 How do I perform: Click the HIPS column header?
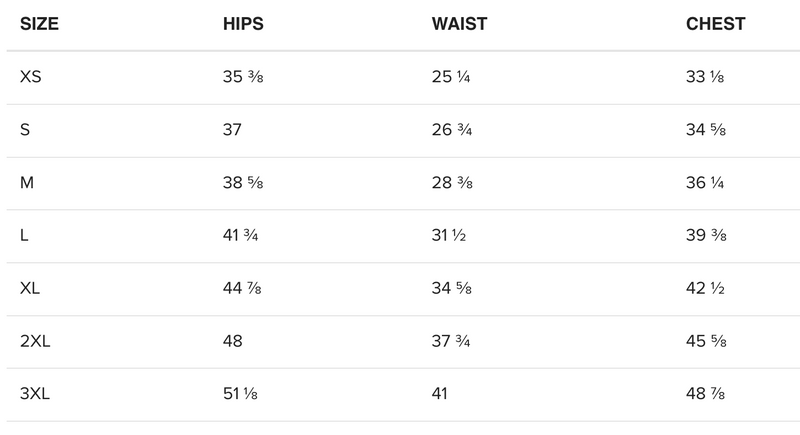coord(245,24)
